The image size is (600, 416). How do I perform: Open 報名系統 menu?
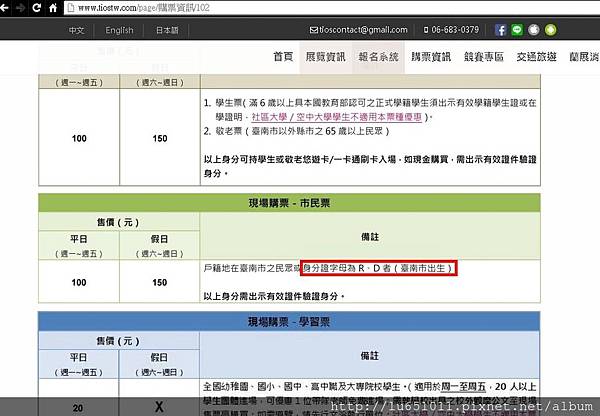pyautogui.click(x=378, y=57)
